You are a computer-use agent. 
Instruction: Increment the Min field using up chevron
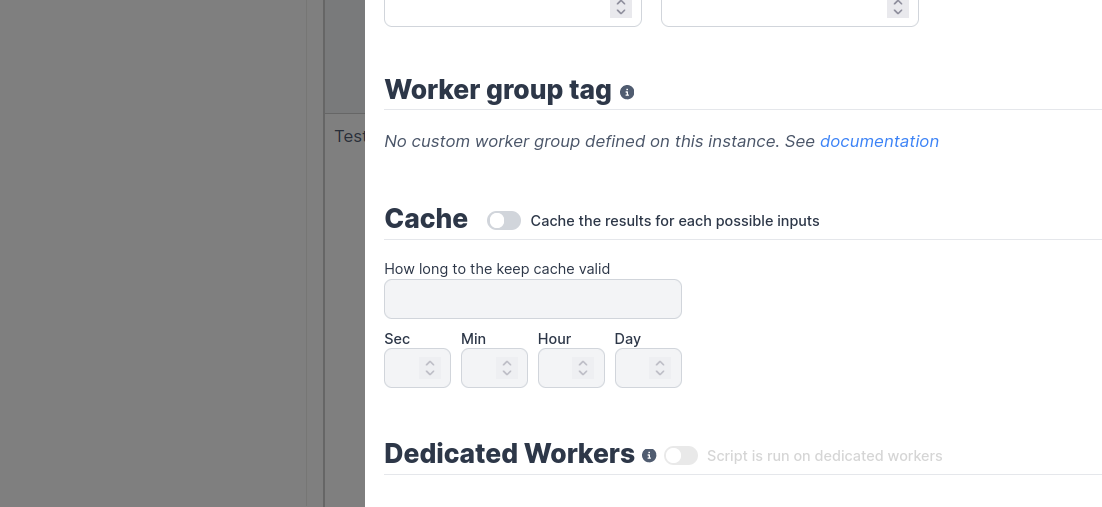[x=507, y=362]
